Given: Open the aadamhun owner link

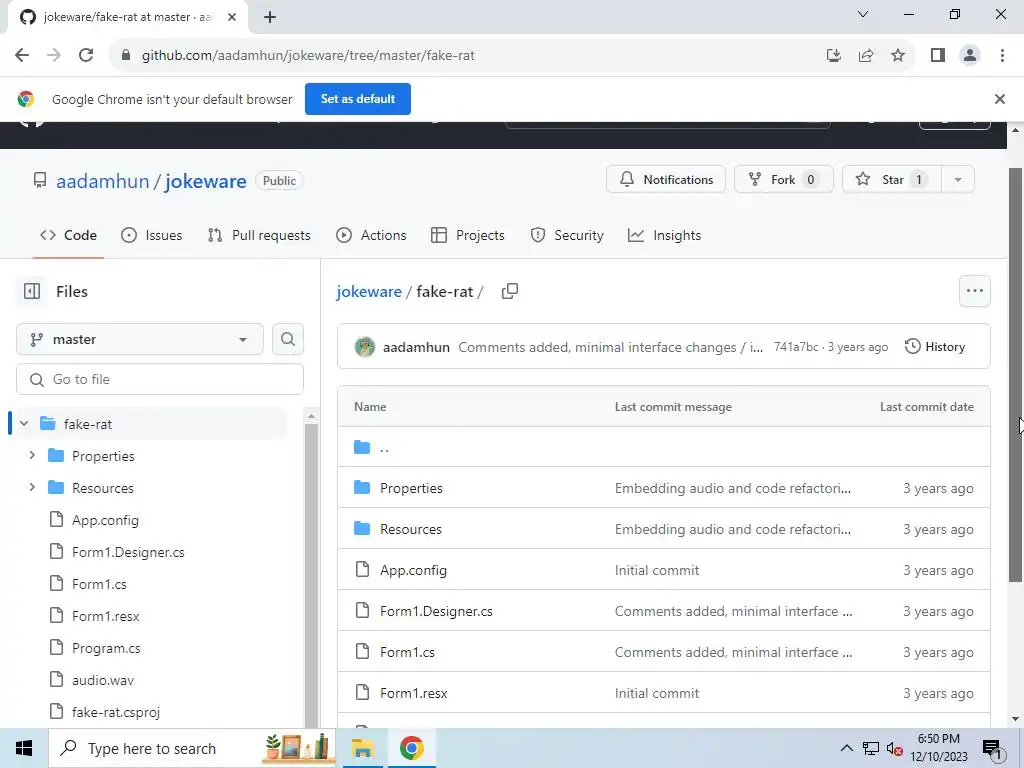Looking at the screenshot, I should 103,181.
